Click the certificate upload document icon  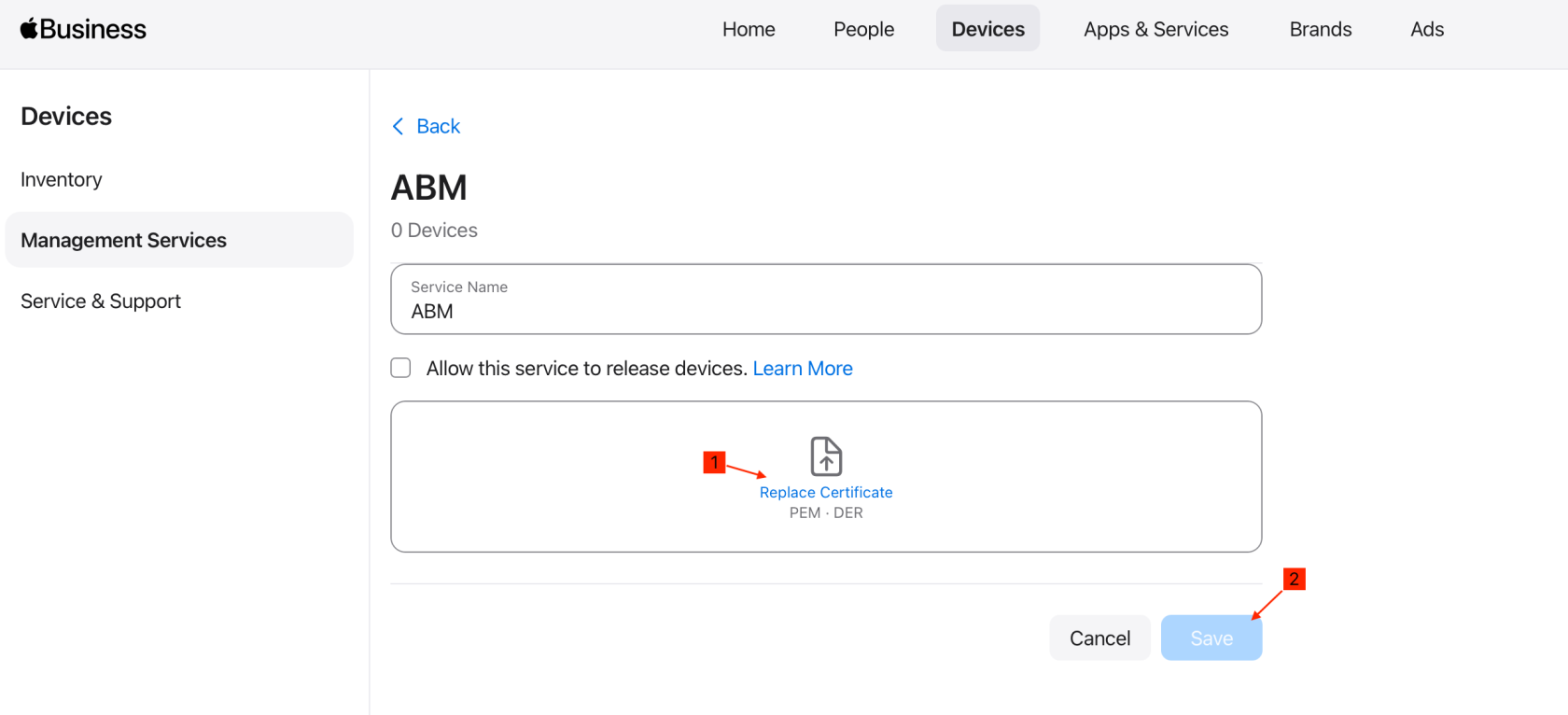pyautogui.click(x=826, y=456)
